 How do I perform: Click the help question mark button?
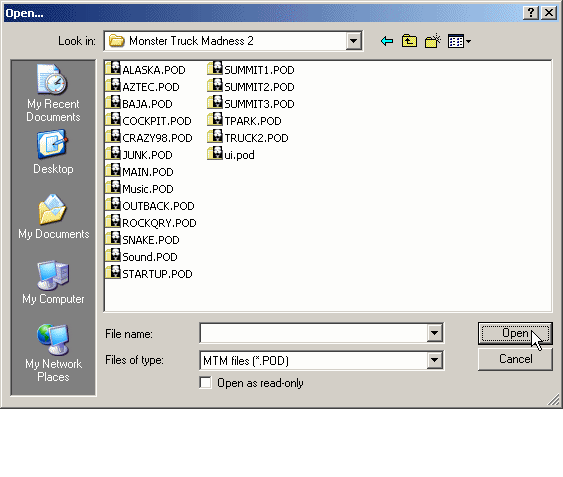click(x=531, y=13)
